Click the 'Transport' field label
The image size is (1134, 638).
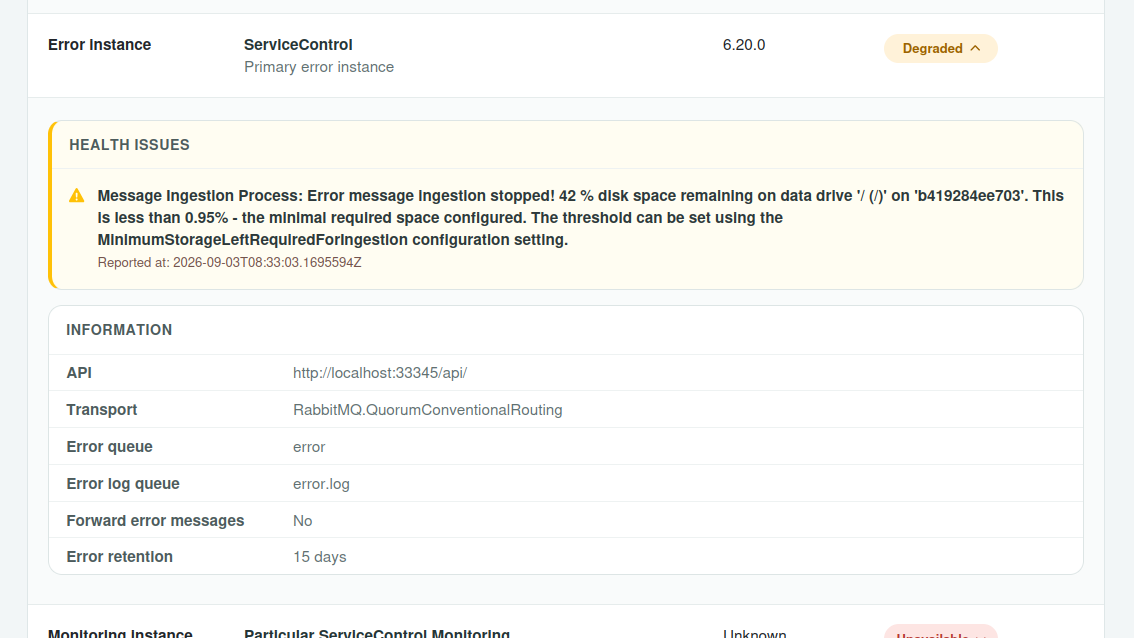point(101,410)
